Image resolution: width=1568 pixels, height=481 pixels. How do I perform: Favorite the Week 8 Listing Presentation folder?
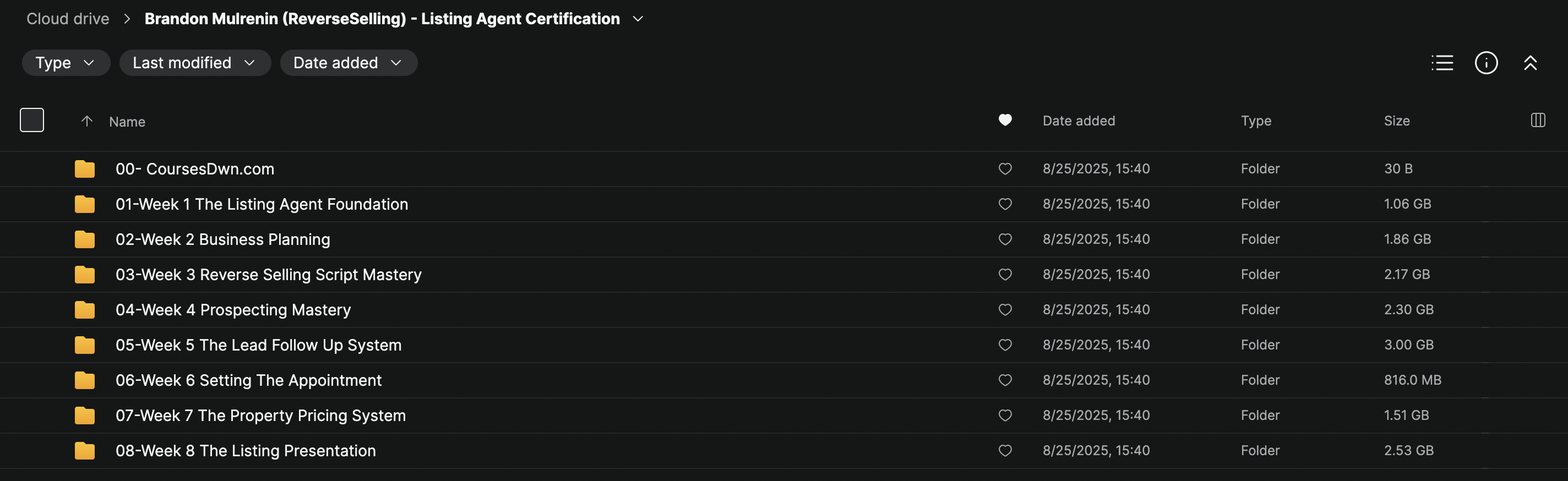tap(1005, 451)
